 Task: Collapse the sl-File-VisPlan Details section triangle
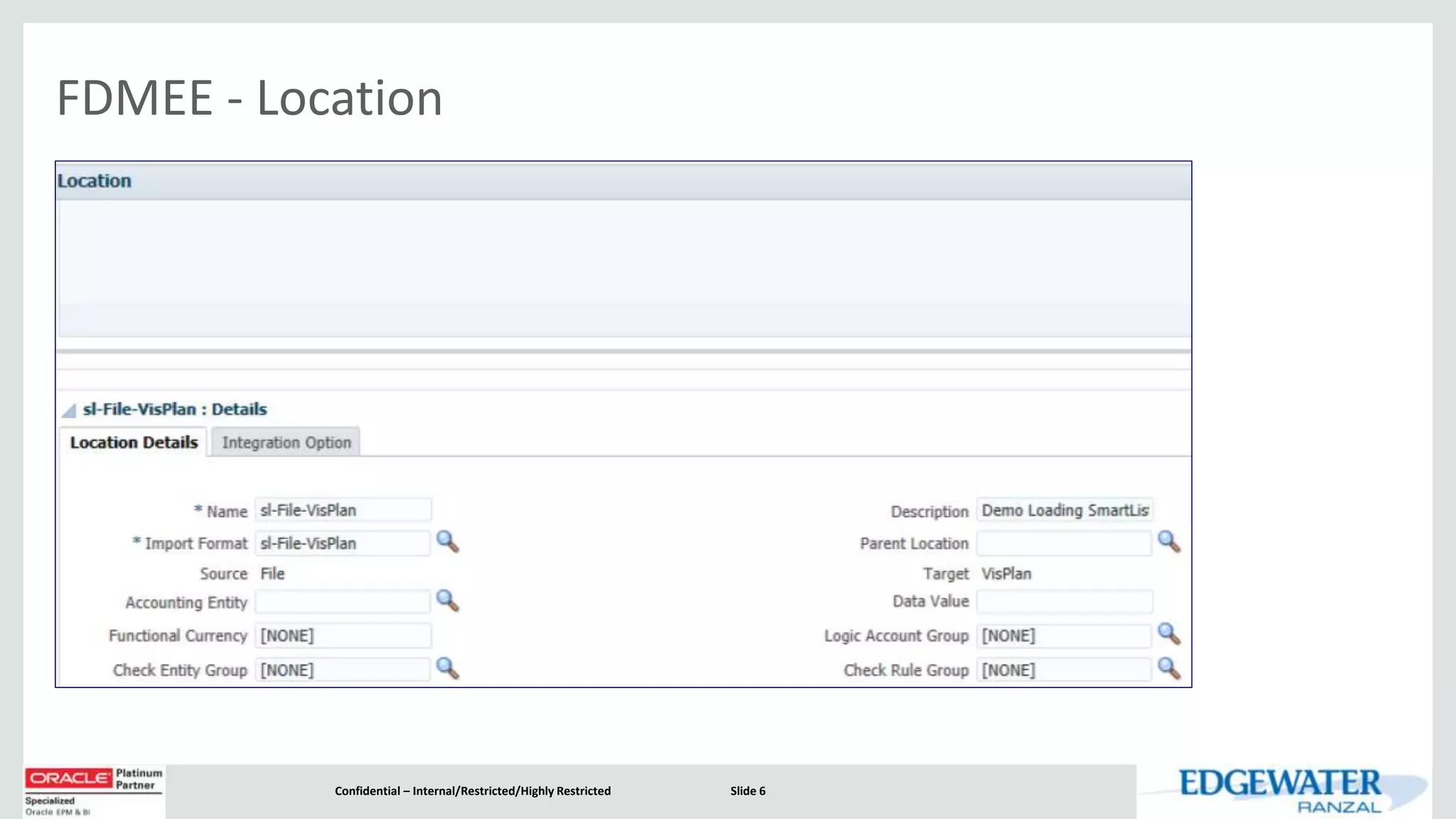[x=69, y=410]
